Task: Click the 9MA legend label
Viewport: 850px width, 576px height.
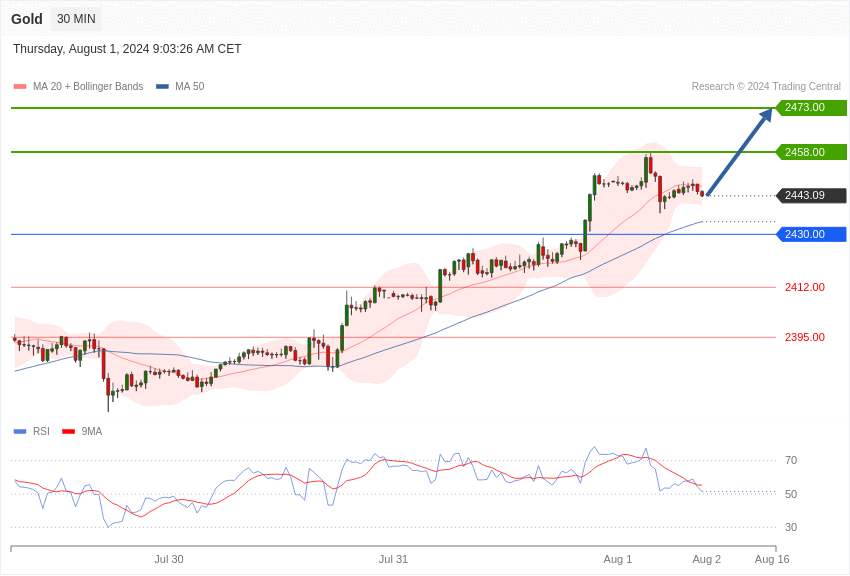Action: click(92, 431)
